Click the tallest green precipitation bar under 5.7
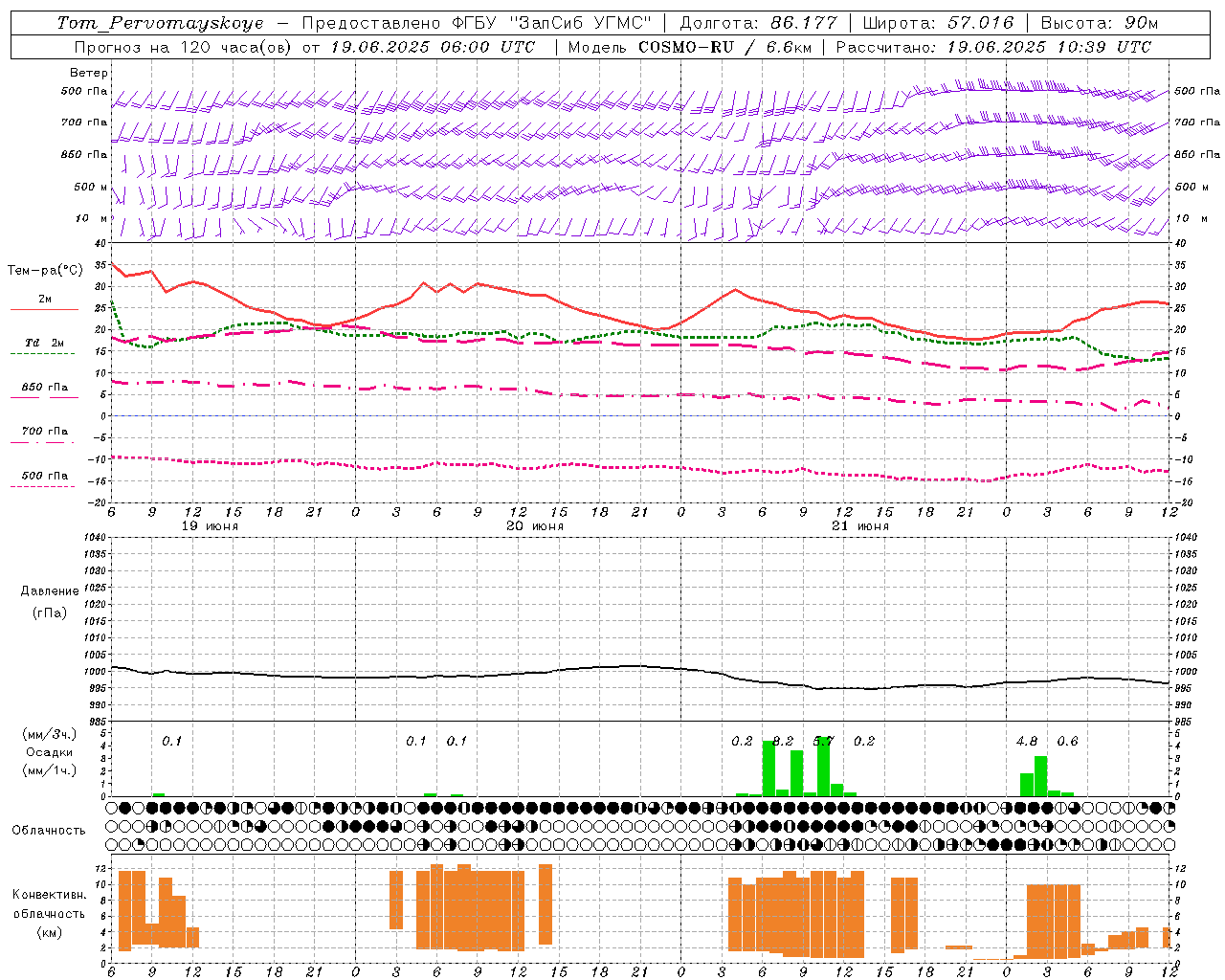The width and height of the screenshot is (1225, 980). pos(823,766)
